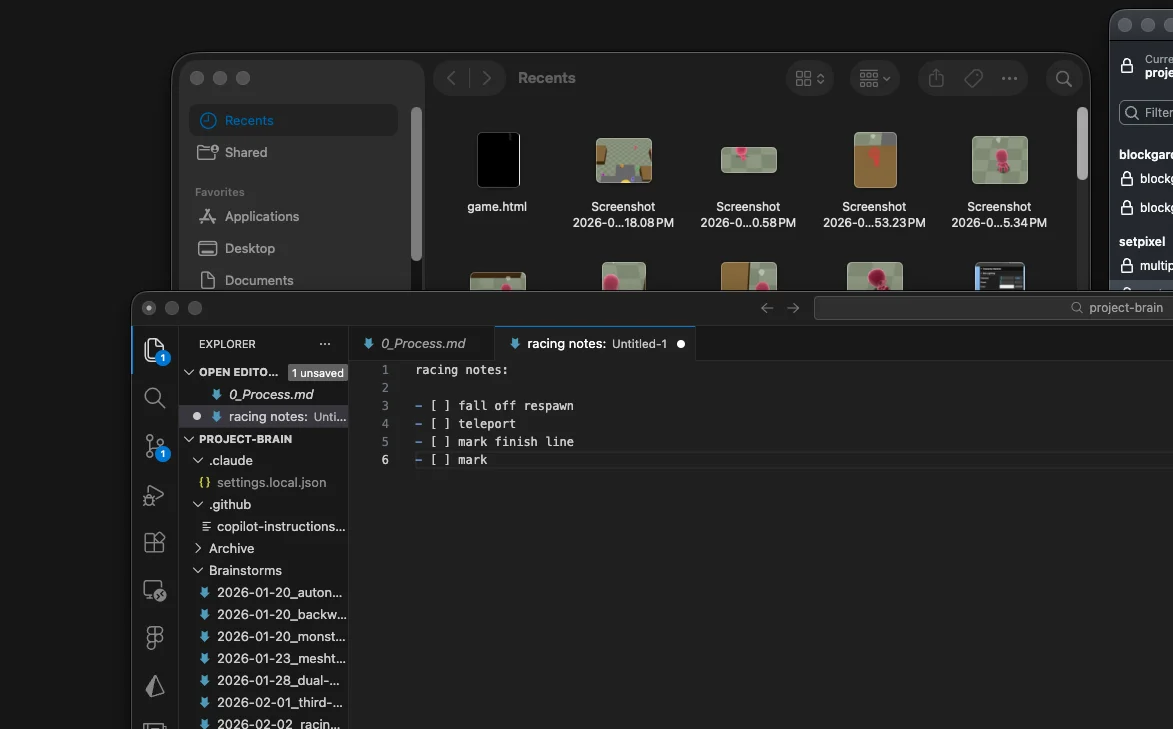Switch to the 0_Process.md tab
The width and height of the screenshot is (1173, 729).
[422, 343]
